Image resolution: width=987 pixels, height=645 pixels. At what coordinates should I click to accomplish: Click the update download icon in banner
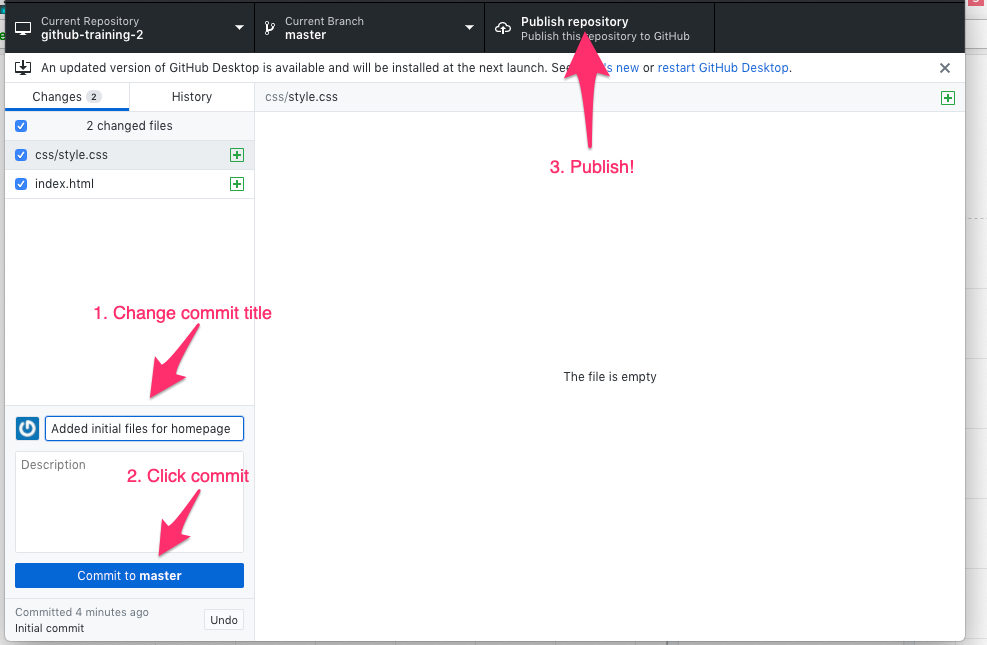[x=23, y=67]
